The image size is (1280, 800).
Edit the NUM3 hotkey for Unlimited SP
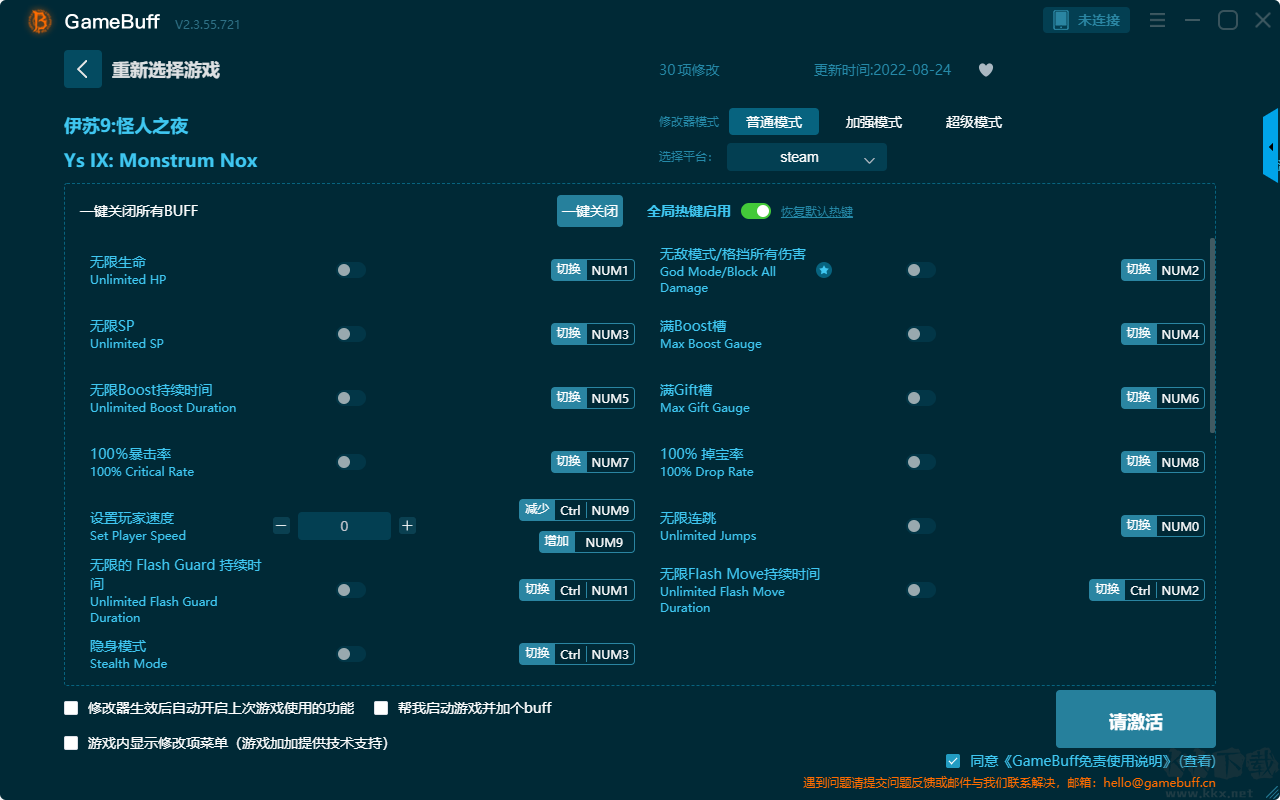point(593,334)
